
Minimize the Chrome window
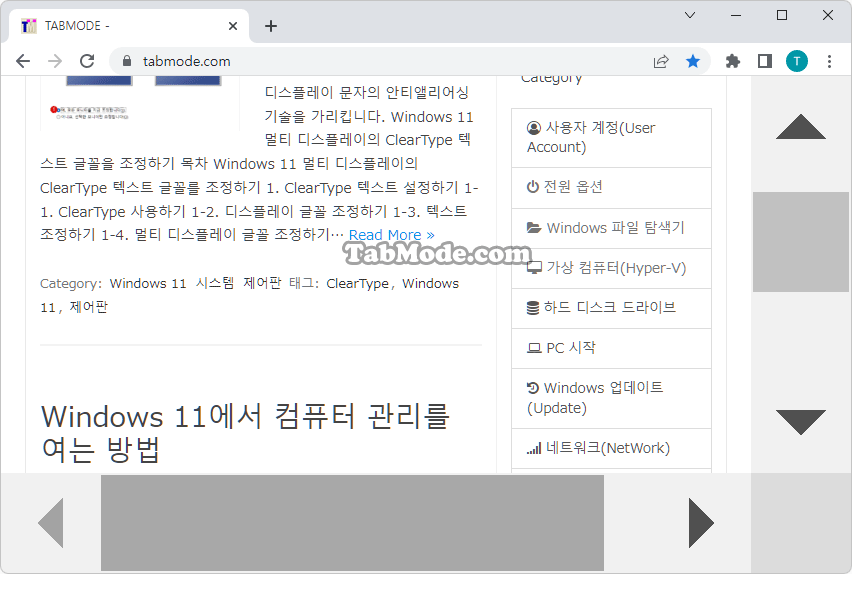coord(736,15)
